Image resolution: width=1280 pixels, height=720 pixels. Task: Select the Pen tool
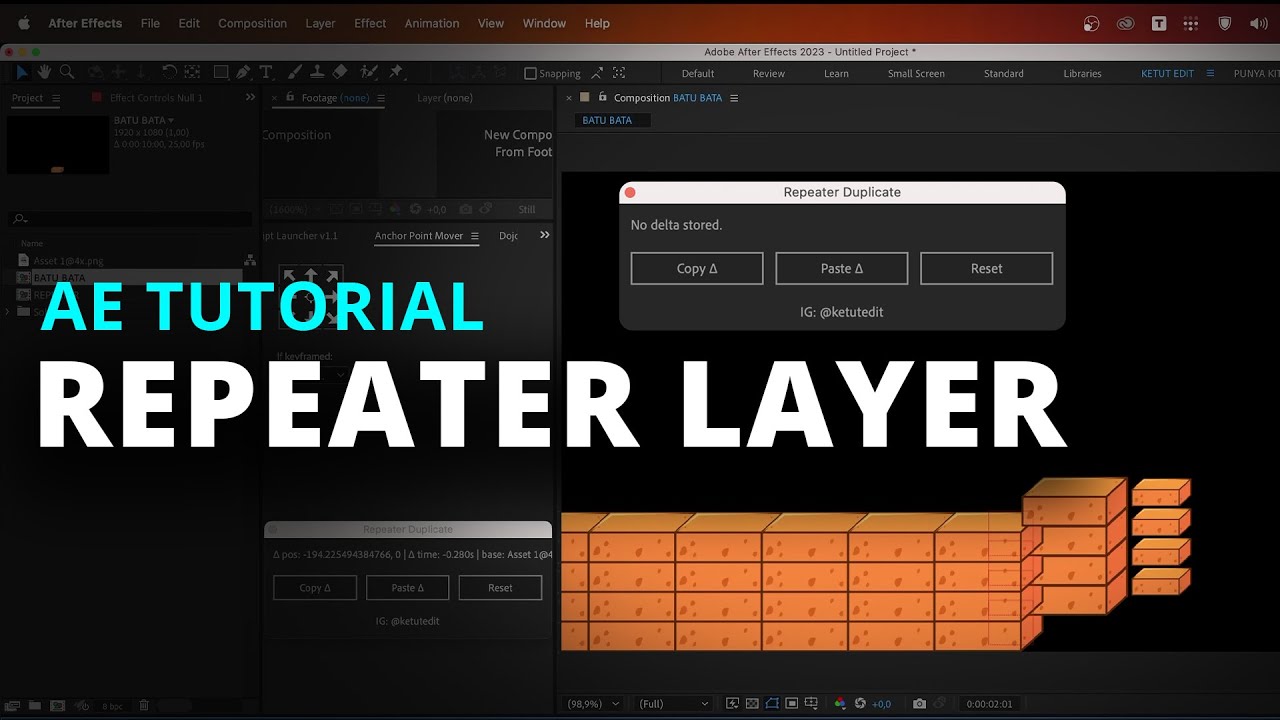243,72
